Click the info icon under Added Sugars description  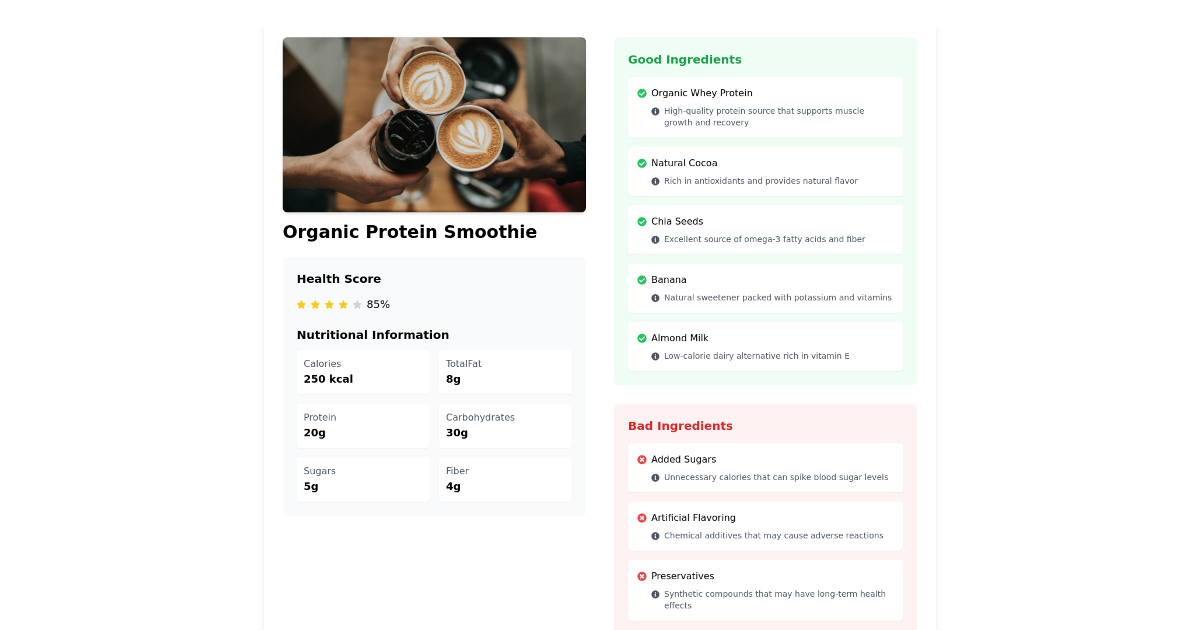[655, 477]
